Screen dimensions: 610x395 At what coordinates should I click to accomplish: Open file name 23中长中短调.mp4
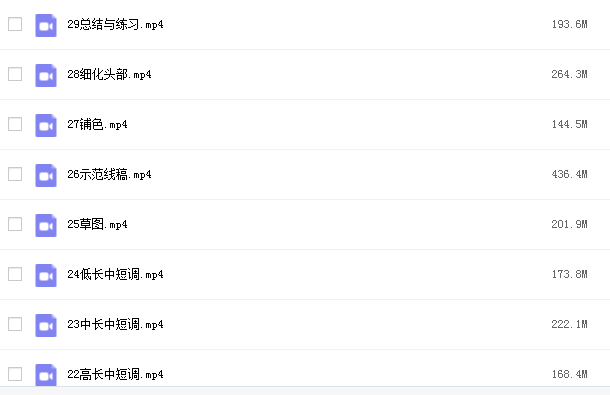coord(115,324)
